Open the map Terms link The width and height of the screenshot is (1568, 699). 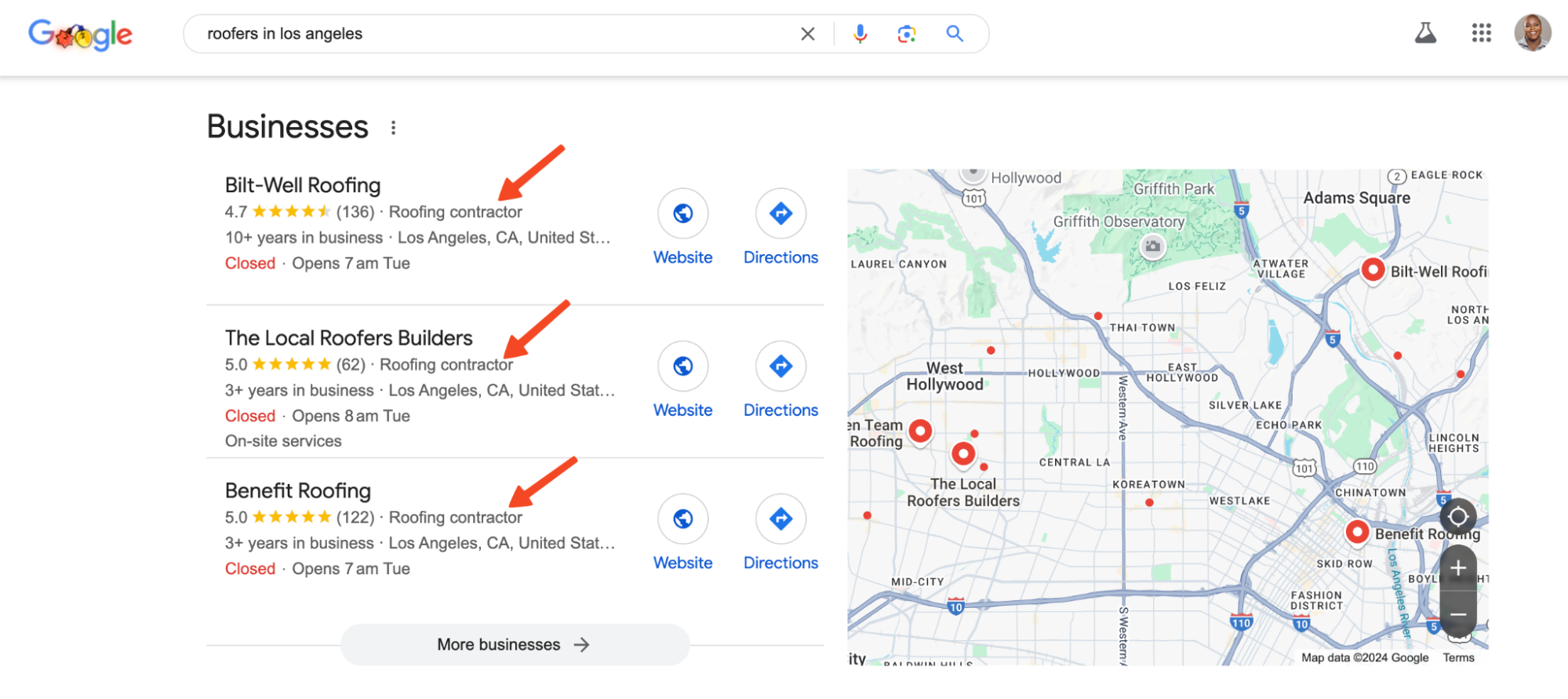click(x=1458, y=657)
